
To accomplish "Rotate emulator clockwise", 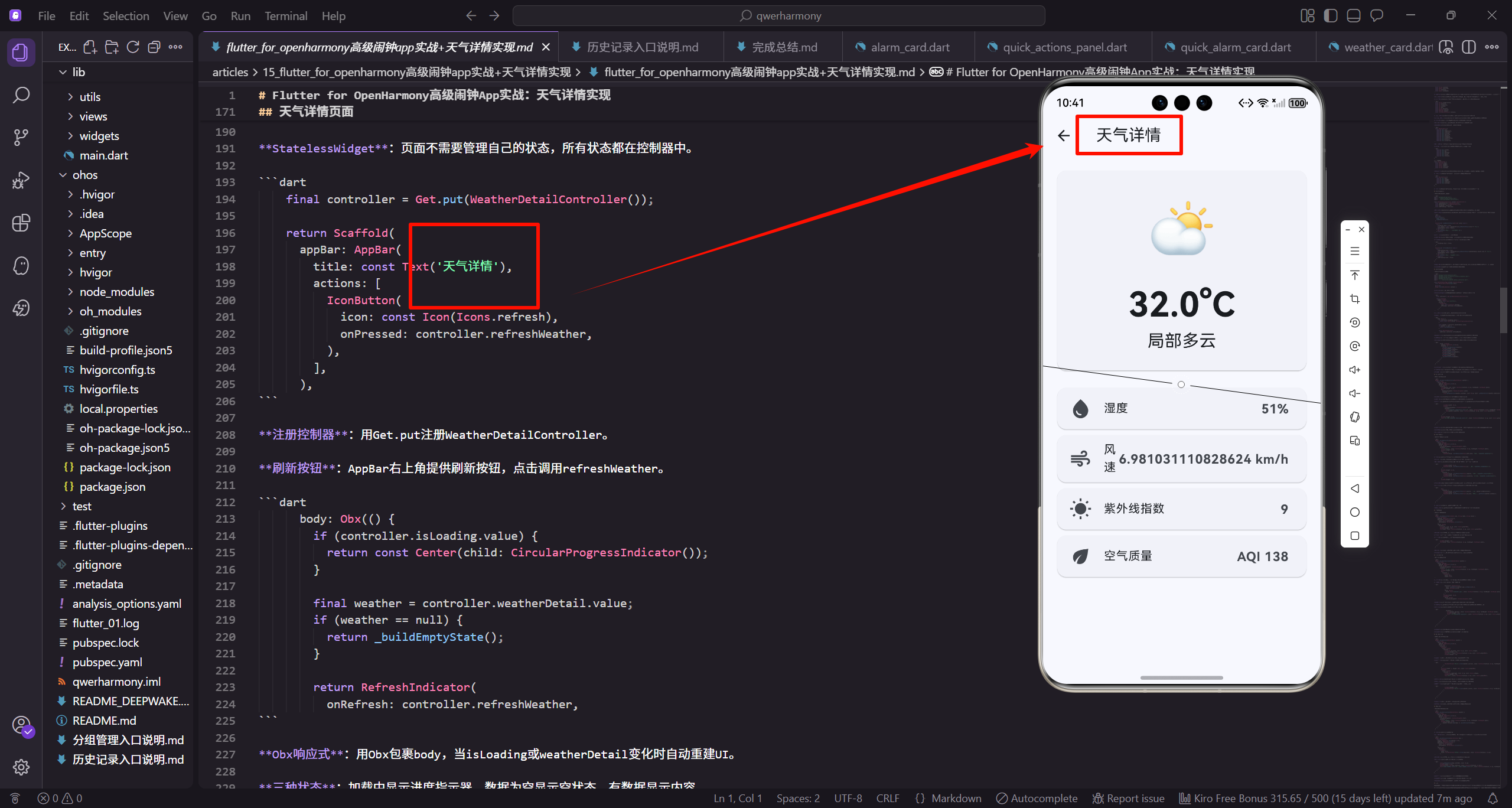I will pos(1355,346).
